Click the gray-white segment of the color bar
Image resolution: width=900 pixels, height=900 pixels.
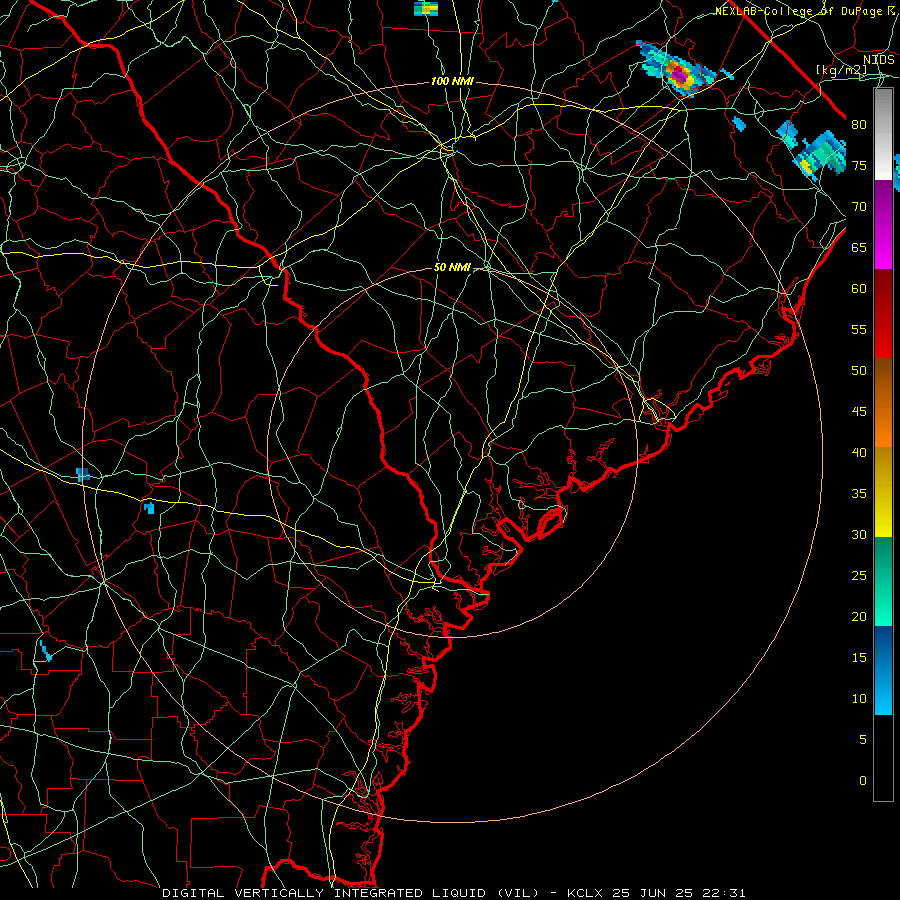[x=883, y=134]
